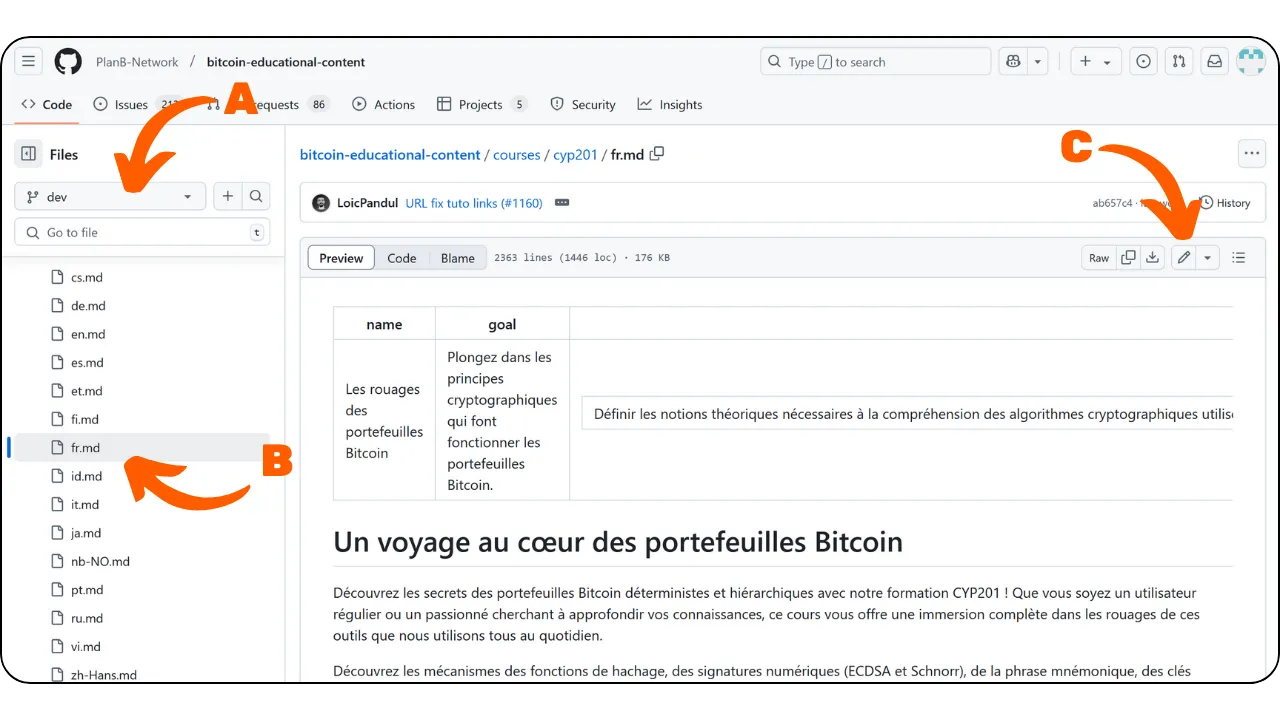The image size is (1280, 720).
Task: Open commit hash ab657c4
Action: (x=1112, y=203)
